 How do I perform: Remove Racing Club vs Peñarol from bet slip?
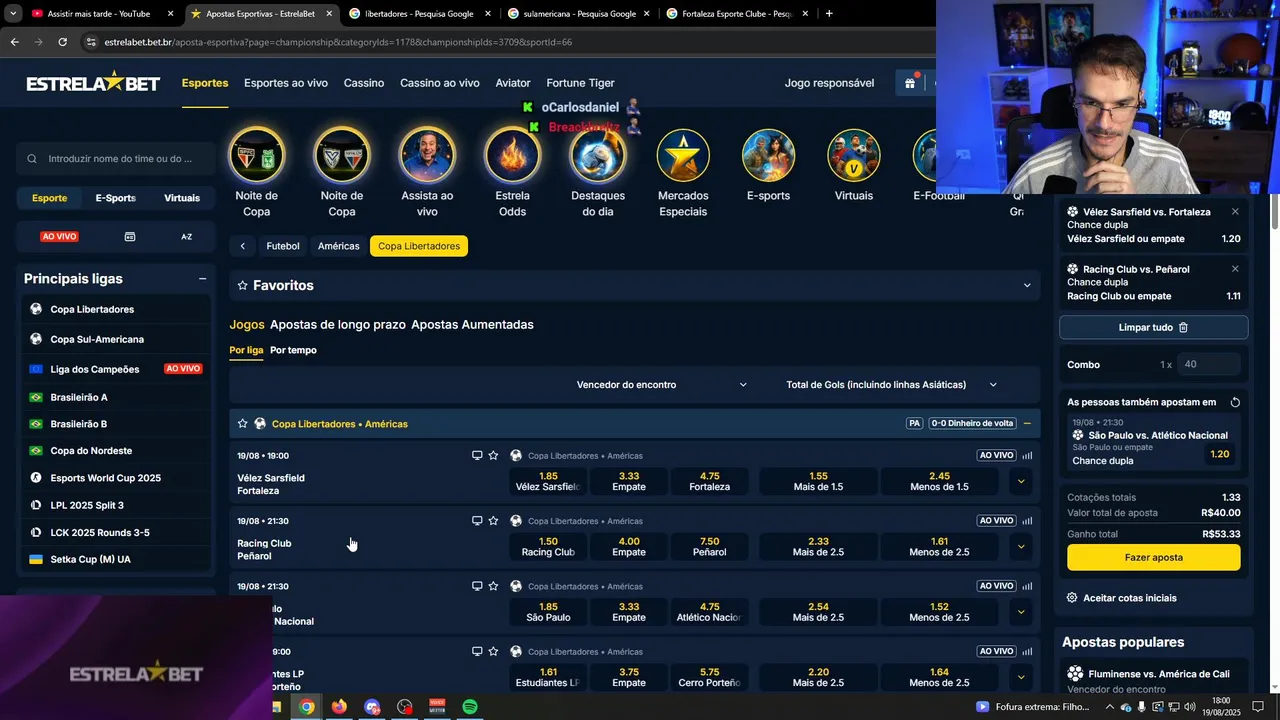pos(1235,269)
